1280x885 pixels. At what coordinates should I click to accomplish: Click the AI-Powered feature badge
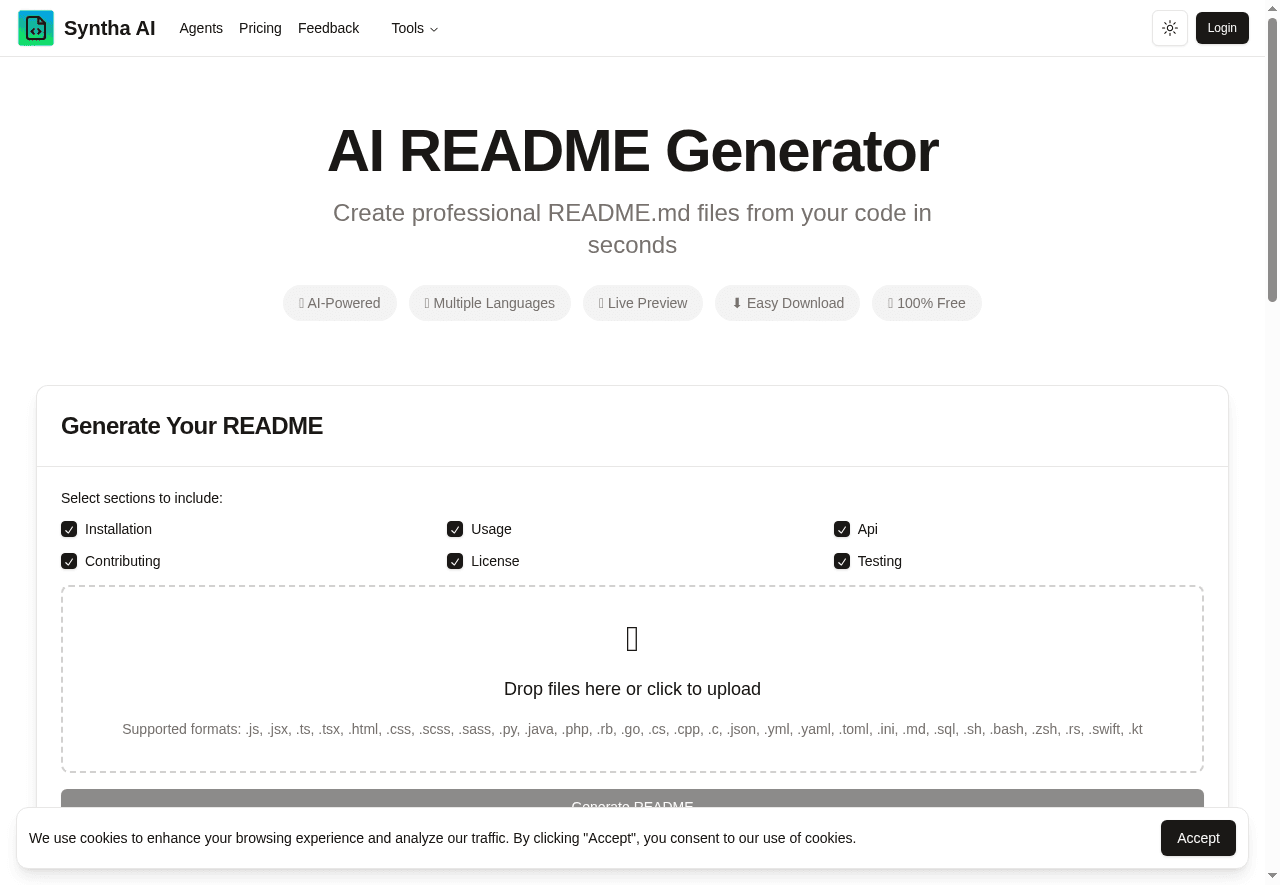(339, 303)
